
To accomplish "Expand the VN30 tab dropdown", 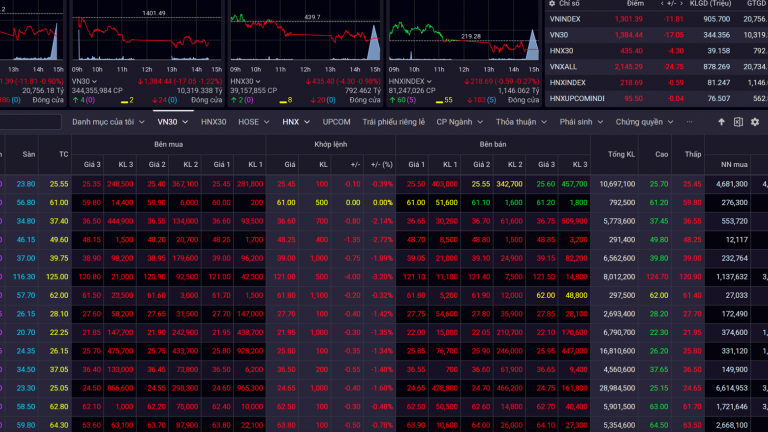I will click(x=185, y=122).
